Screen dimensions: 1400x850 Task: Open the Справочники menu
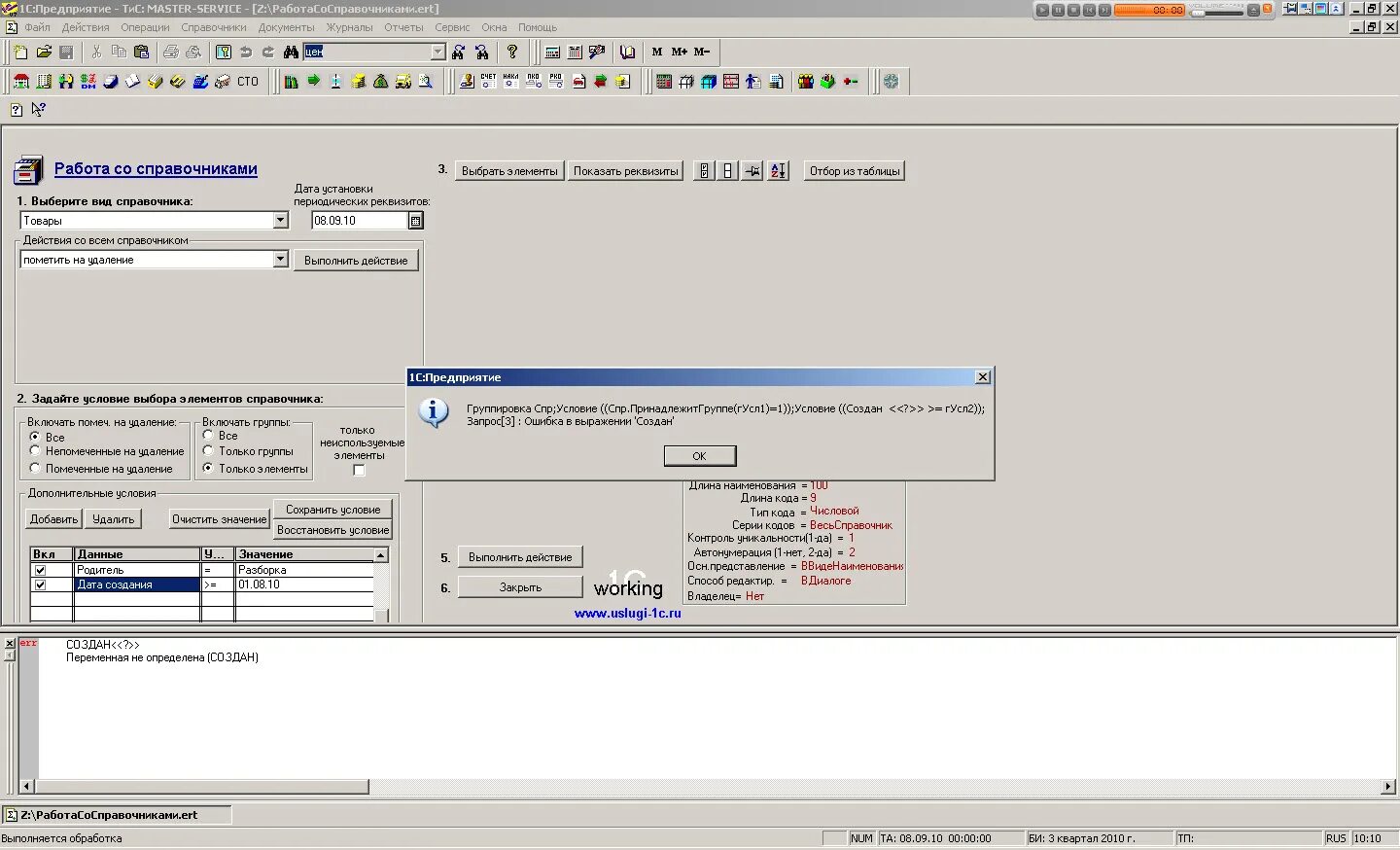[214, 27]
